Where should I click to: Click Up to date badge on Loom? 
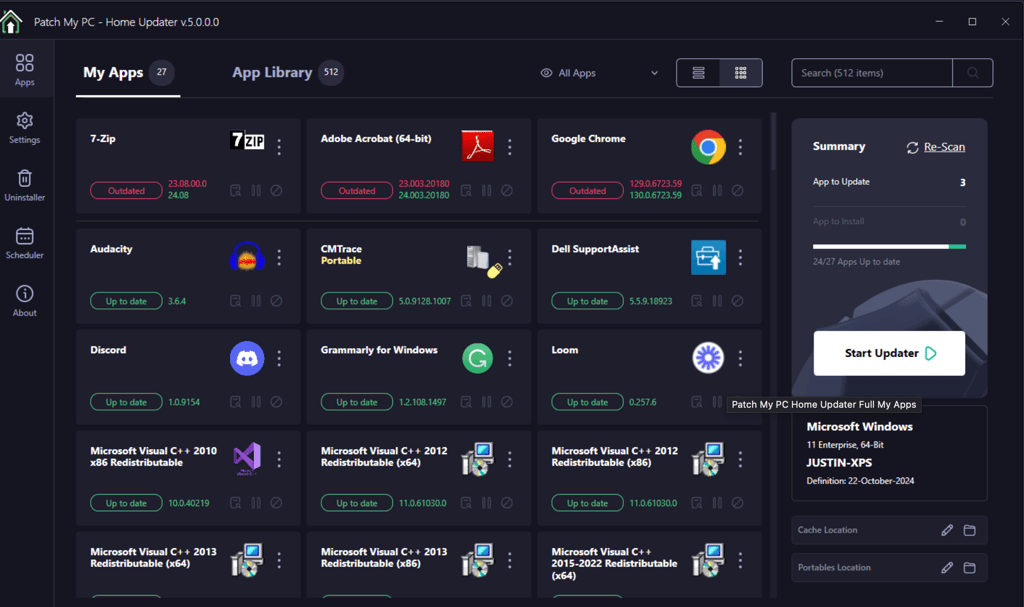(x=587, y=402)
